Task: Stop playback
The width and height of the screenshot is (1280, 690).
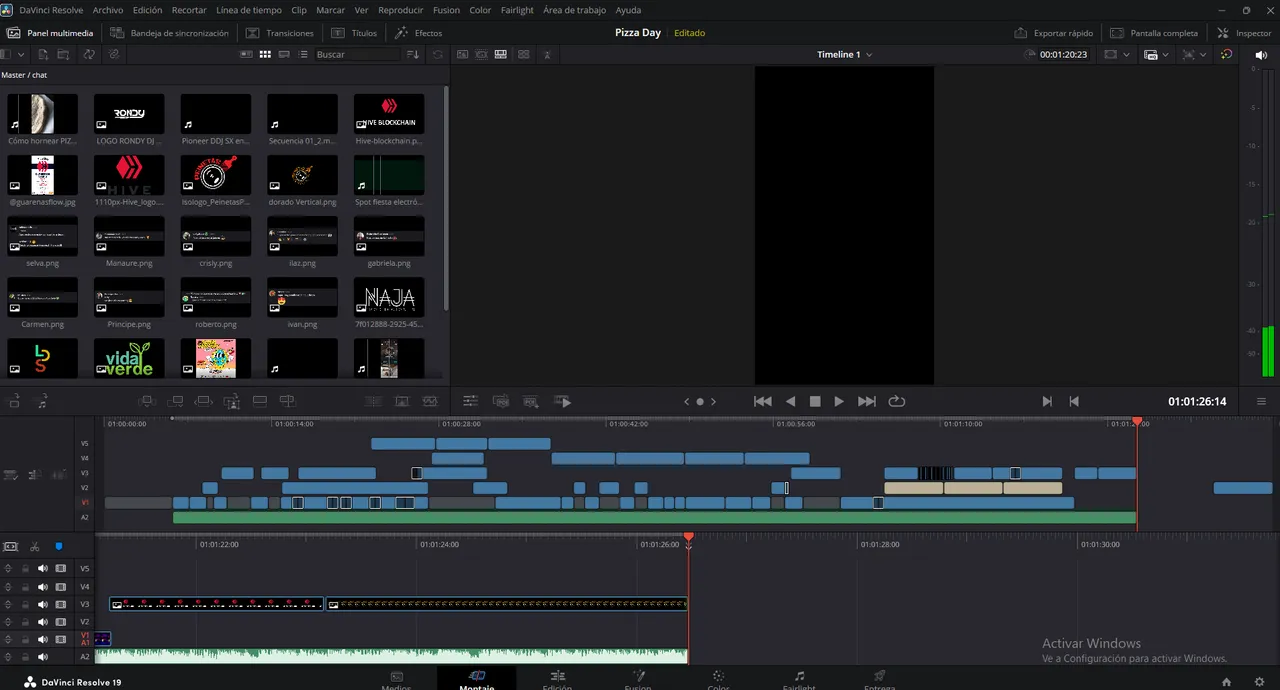Action: coord(815,401)
